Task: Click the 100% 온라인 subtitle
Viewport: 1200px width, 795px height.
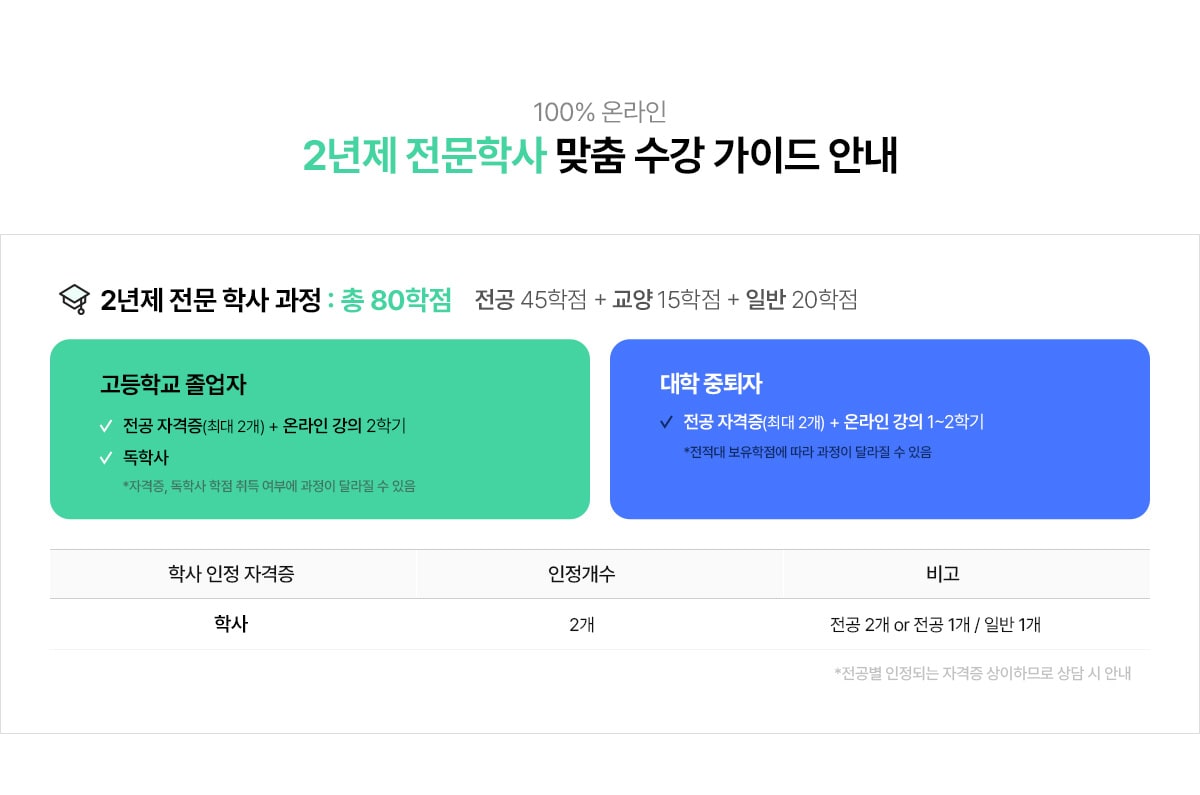Action: (x=599, y=112)
